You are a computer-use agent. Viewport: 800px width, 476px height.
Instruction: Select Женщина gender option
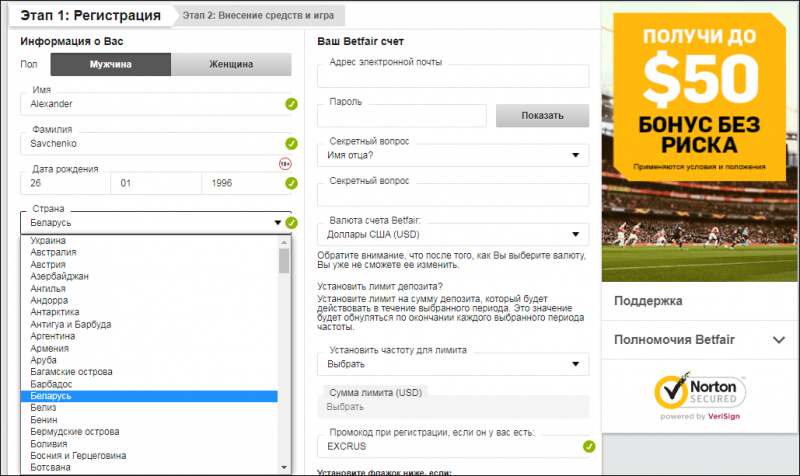click(231, 64)
